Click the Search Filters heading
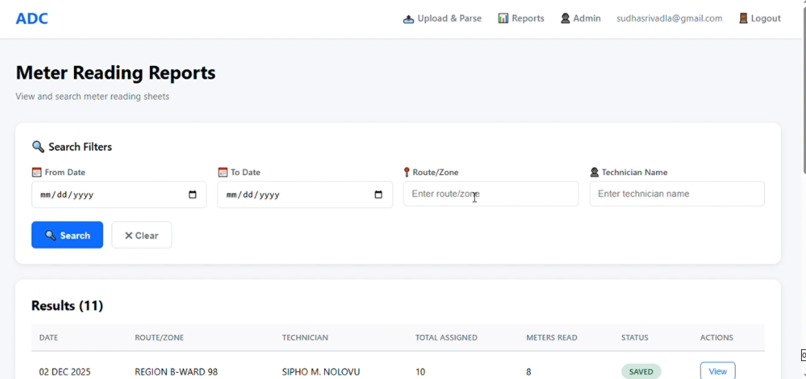 pyautogui.click(x=80, y=147)
